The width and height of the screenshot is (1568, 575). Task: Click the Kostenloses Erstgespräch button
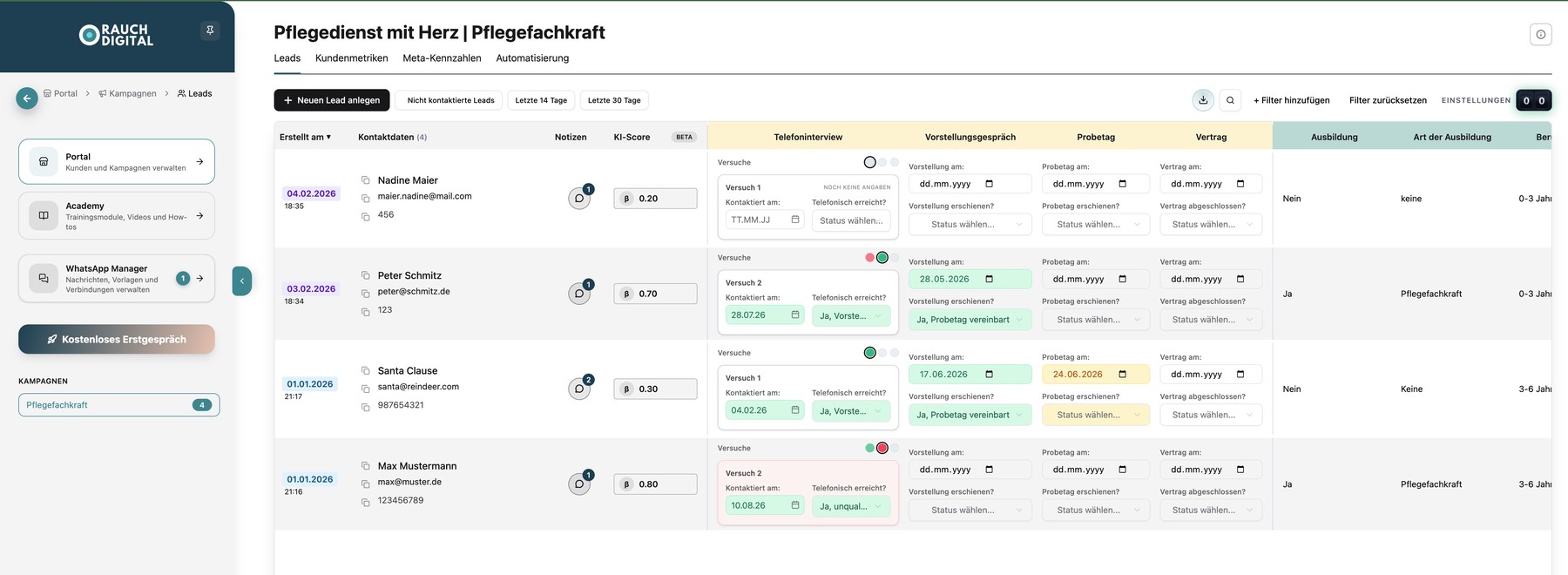[x=117, y=340]
